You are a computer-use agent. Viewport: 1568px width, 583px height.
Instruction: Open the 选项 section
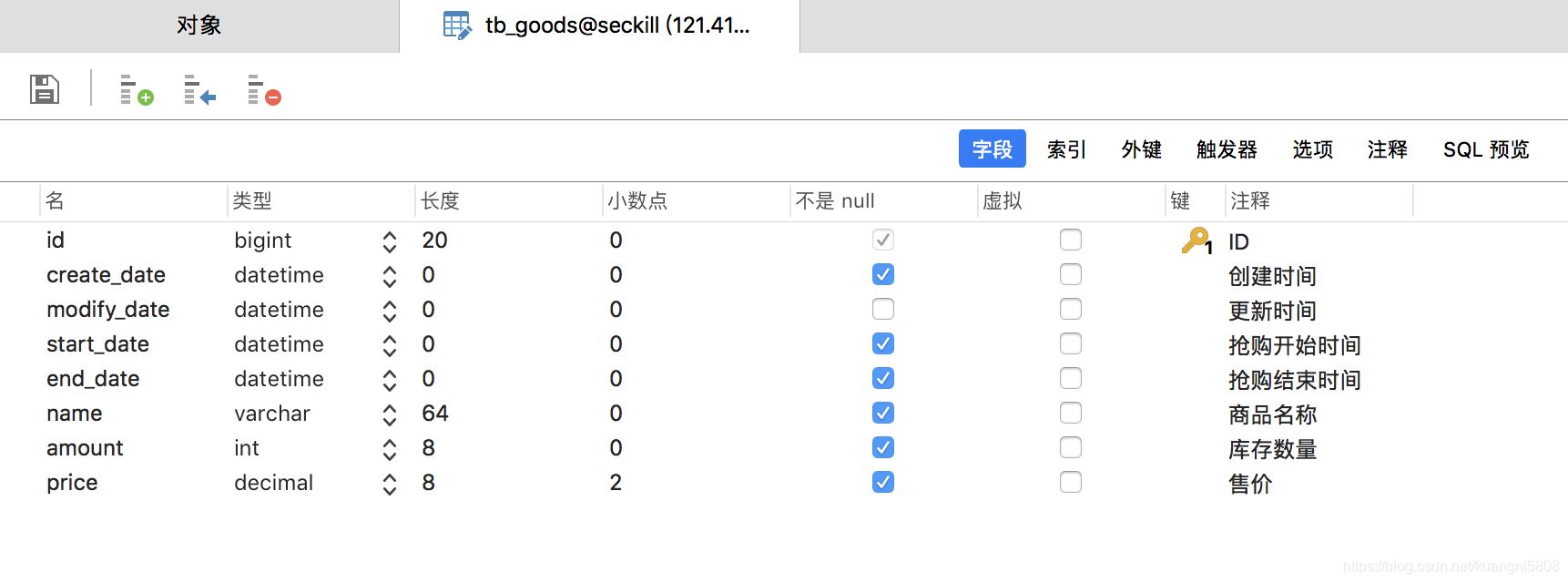(x=1311, y=149)
